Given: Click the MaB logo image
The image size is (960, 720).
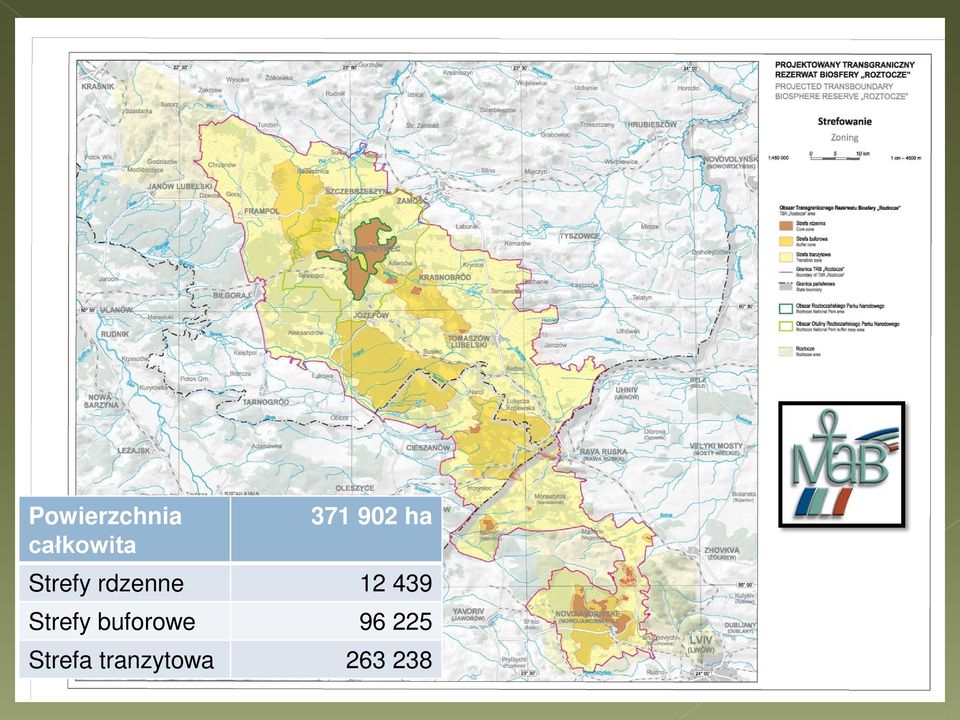Looking at the screenshot, I should coord(842,464).
